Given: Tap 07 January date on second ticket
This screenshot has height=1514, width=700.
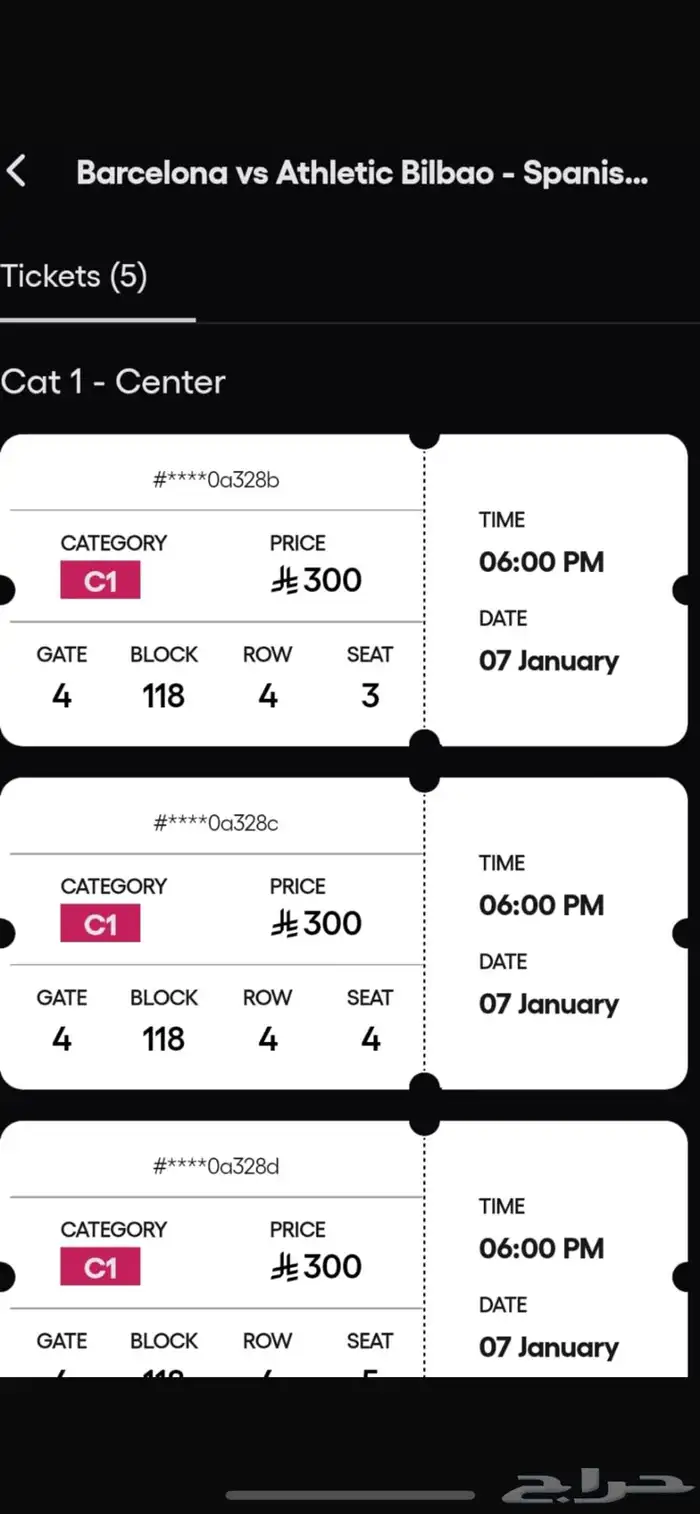Looking at the screenshot, I should pyautogui.click(x=548, y=1004).
